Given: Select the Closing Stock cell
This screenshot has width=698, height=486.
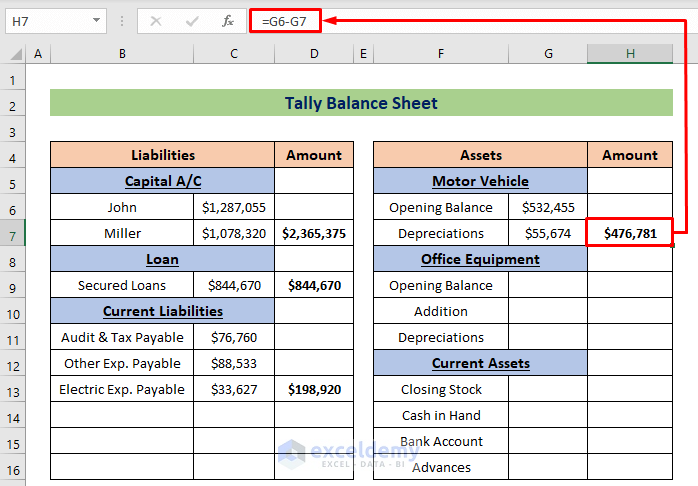Looking at the screenshot, I should 441,389.
